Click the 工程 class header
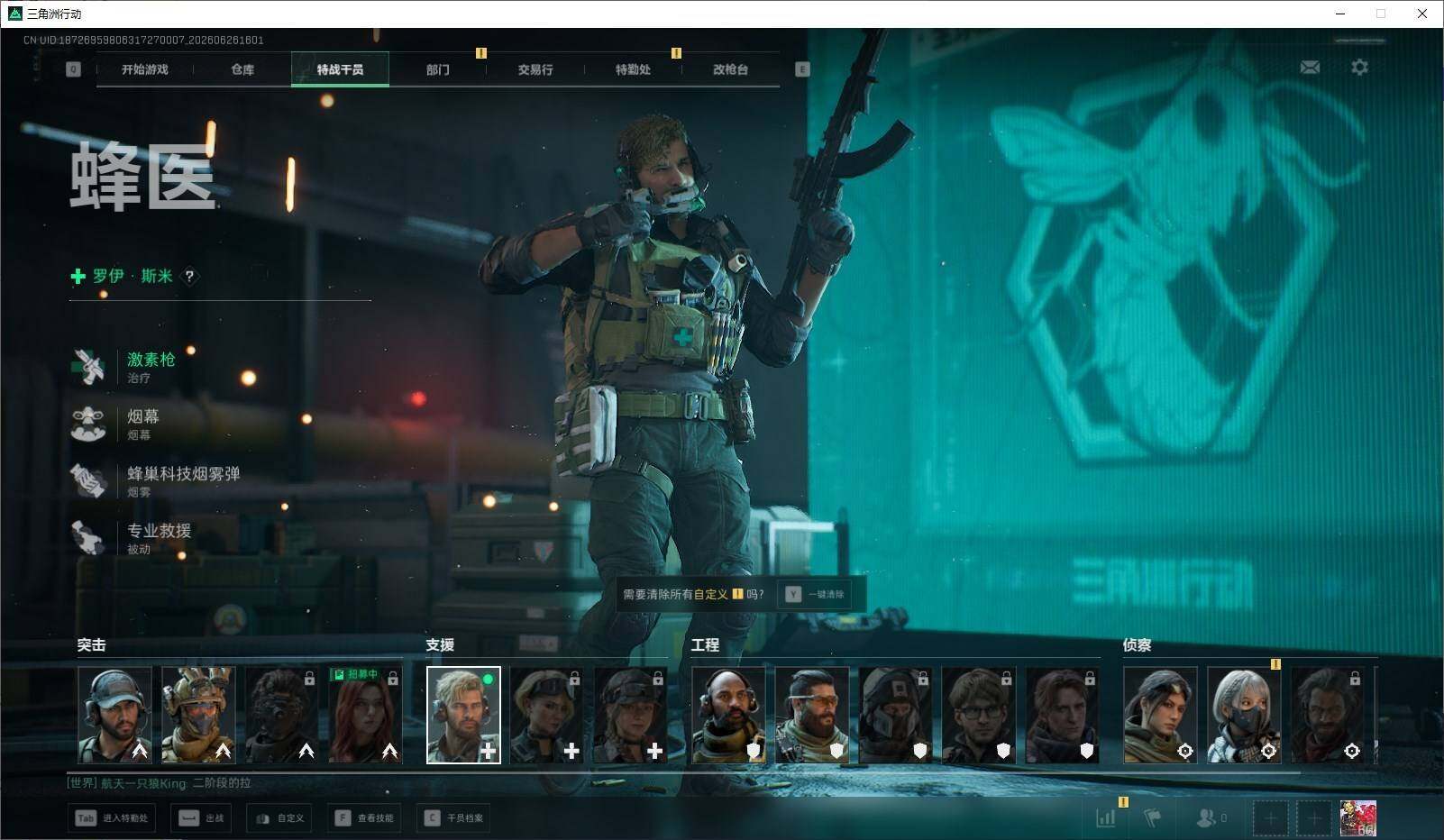The image size is (1444, 840). tap(705, 645)
